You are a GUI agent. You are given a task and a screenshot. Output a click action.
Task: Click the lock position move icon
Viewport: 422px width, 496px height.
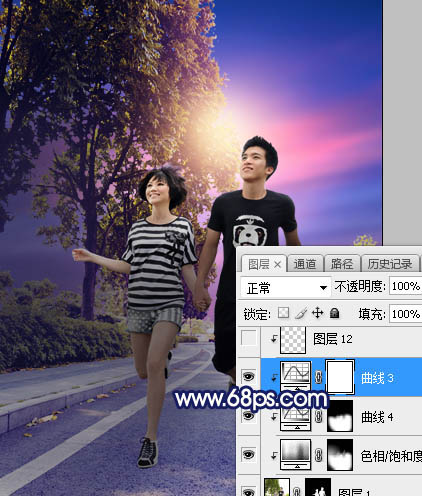pyautogui.click(x=317, y=313)
